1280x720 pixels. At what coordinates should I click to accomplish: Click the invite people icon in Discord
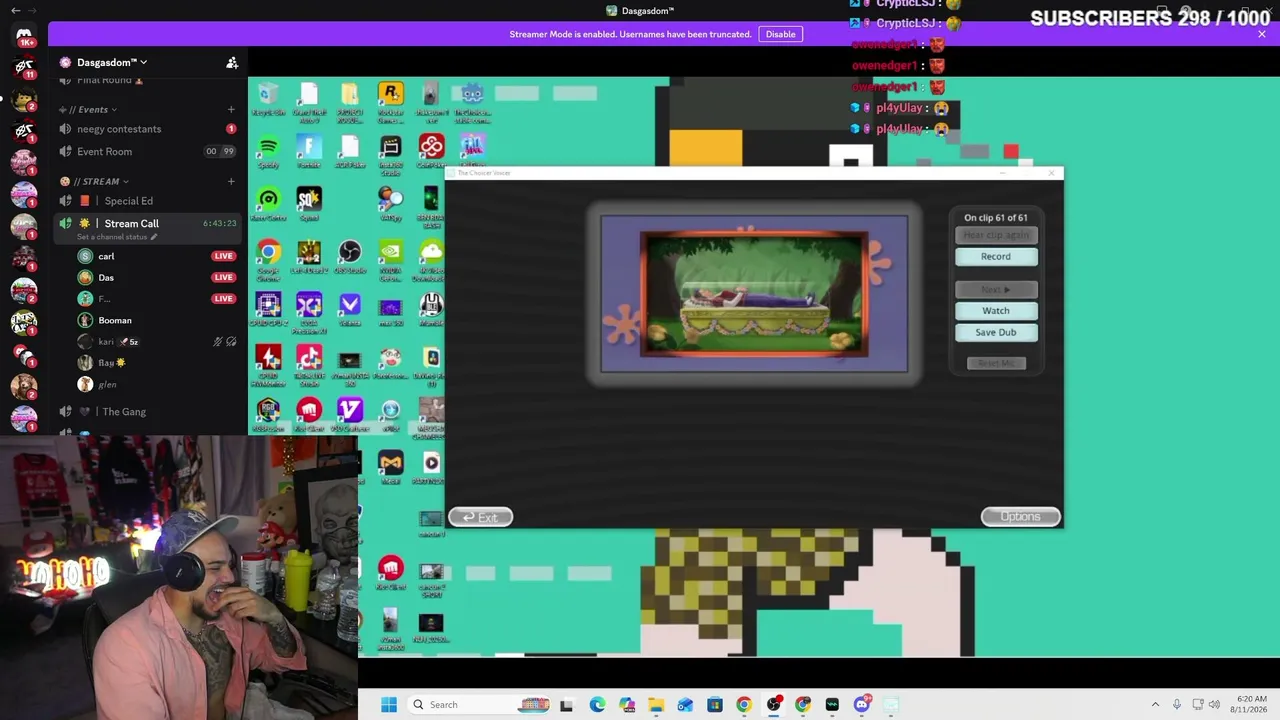pos(232,62)
